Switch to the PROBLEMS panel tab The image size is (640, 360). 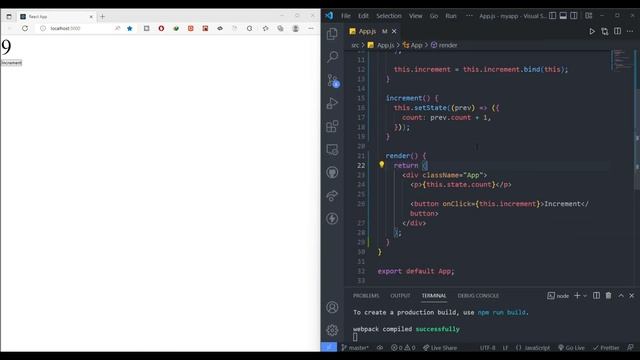coord(366,296)
